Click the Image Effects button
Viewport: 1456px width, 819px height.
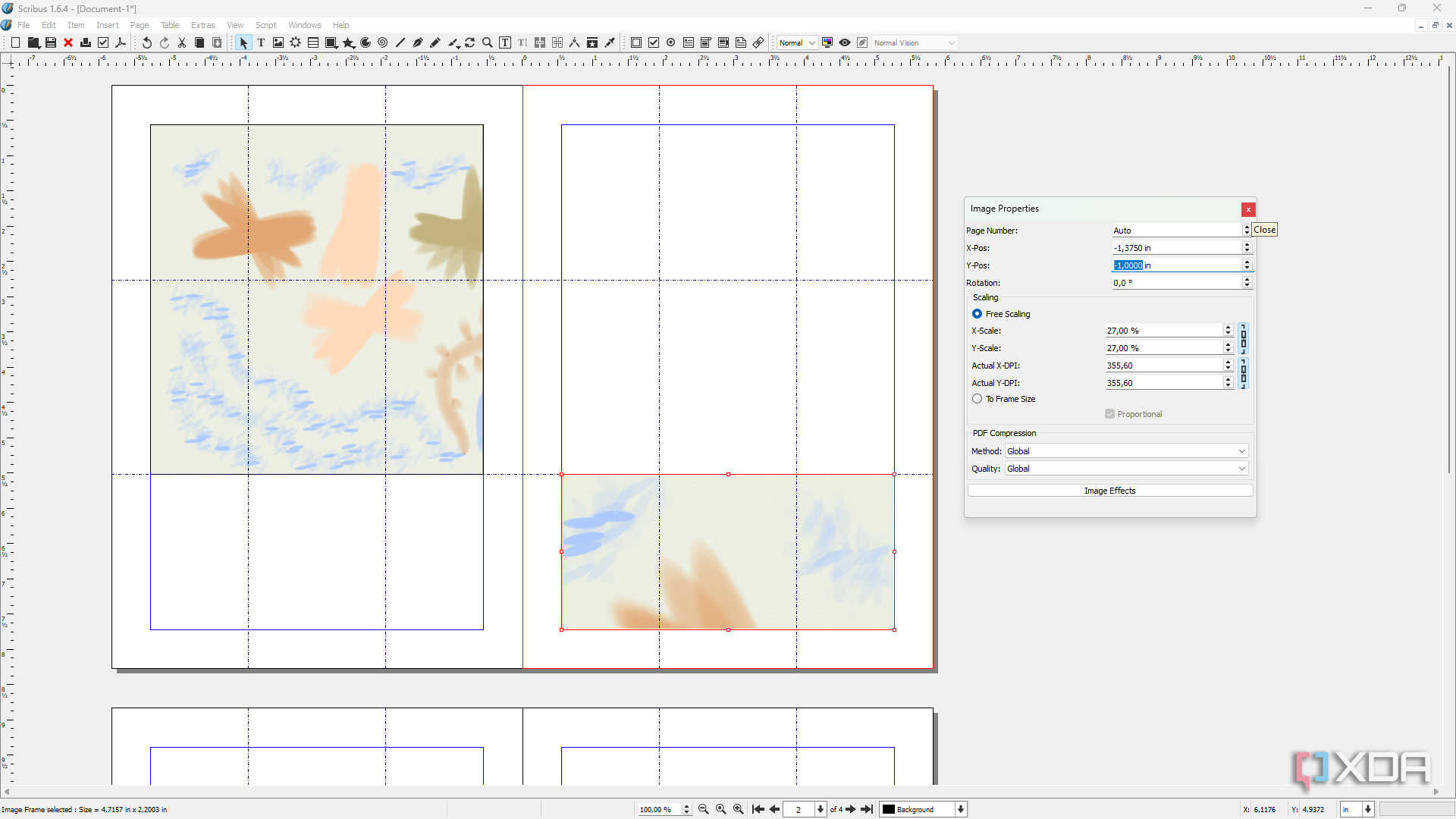(1110, 491)
